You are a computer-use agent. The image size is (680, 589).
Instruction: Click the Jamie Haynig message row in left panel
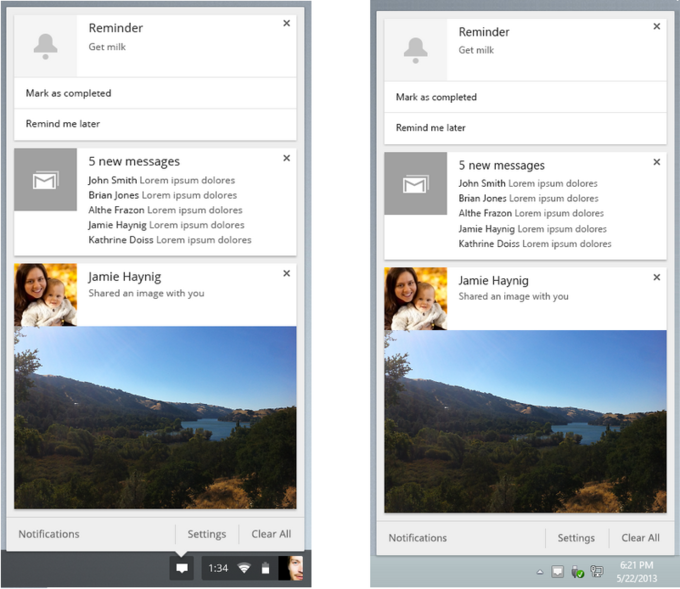167,225
